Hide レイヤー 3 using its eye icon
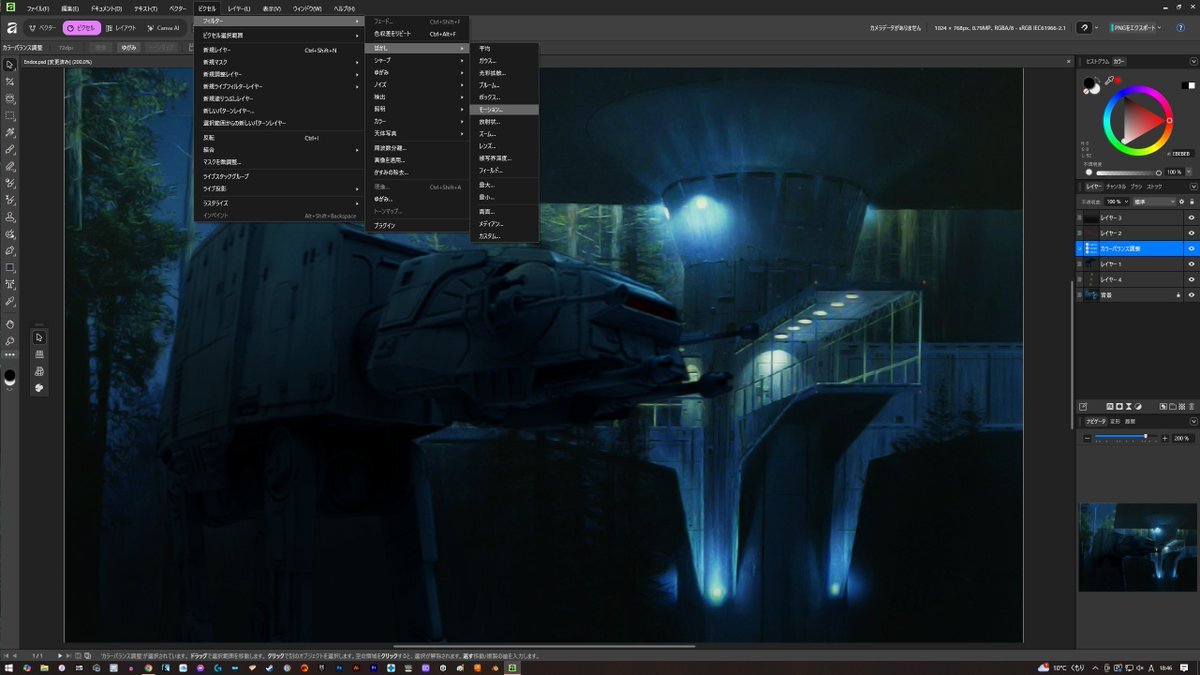Screen dimensions: 1200x675 point(1191,217)
